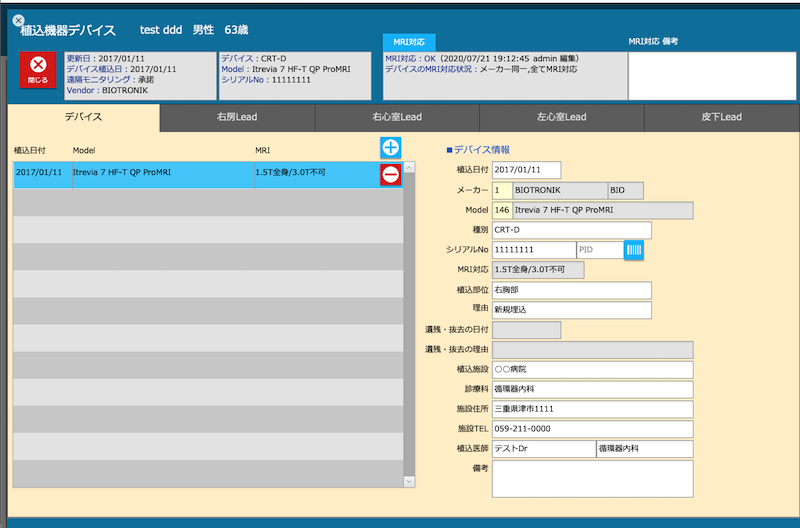Image resolution: width=800 pixels, height=528 pixels.
Task: Switch to the 右房Lead tab
Action: coord(237,117)
